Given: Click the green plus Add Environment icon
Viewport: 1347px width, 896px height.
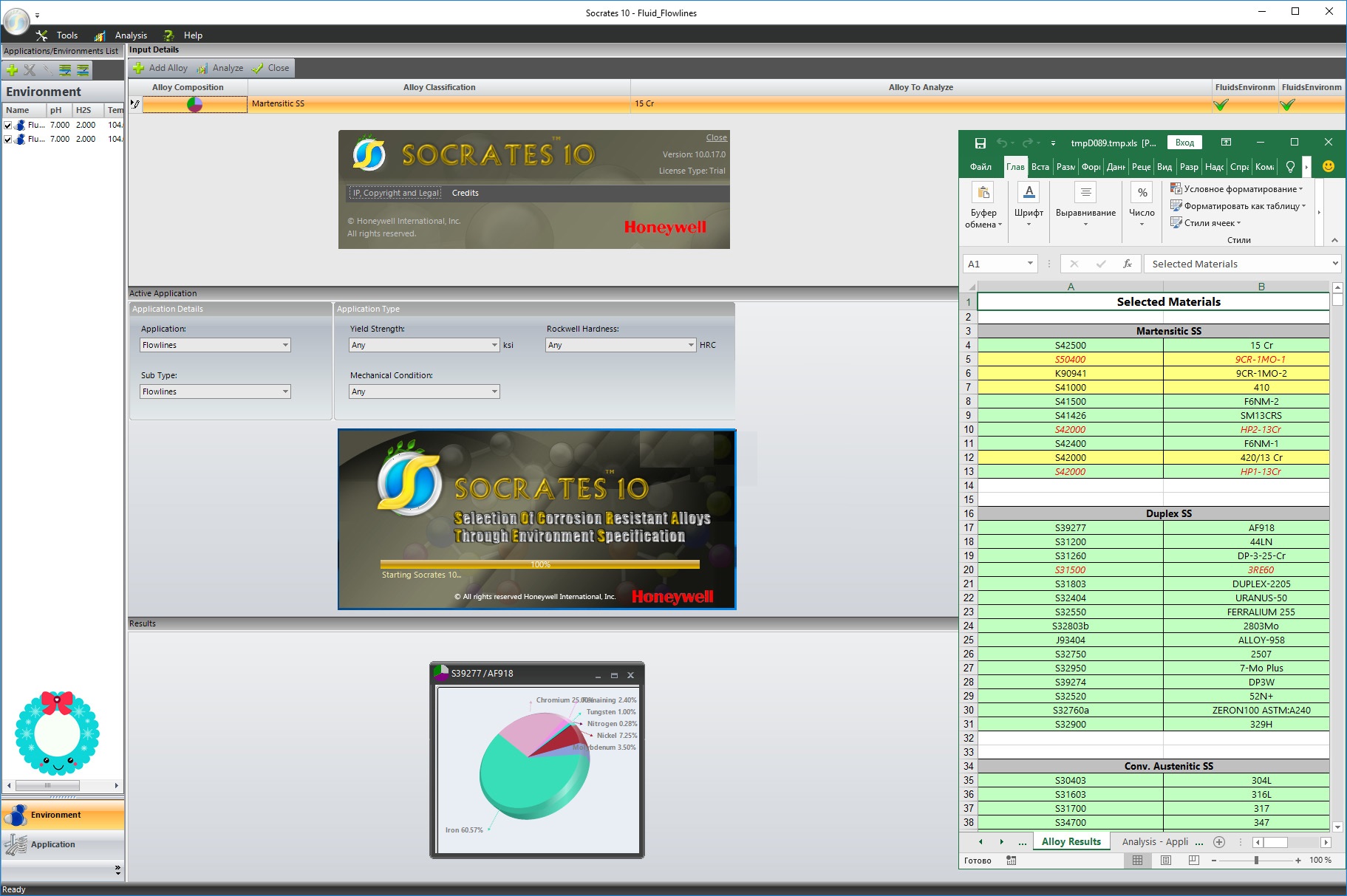Looking at the screenshot, I should 12,70.
